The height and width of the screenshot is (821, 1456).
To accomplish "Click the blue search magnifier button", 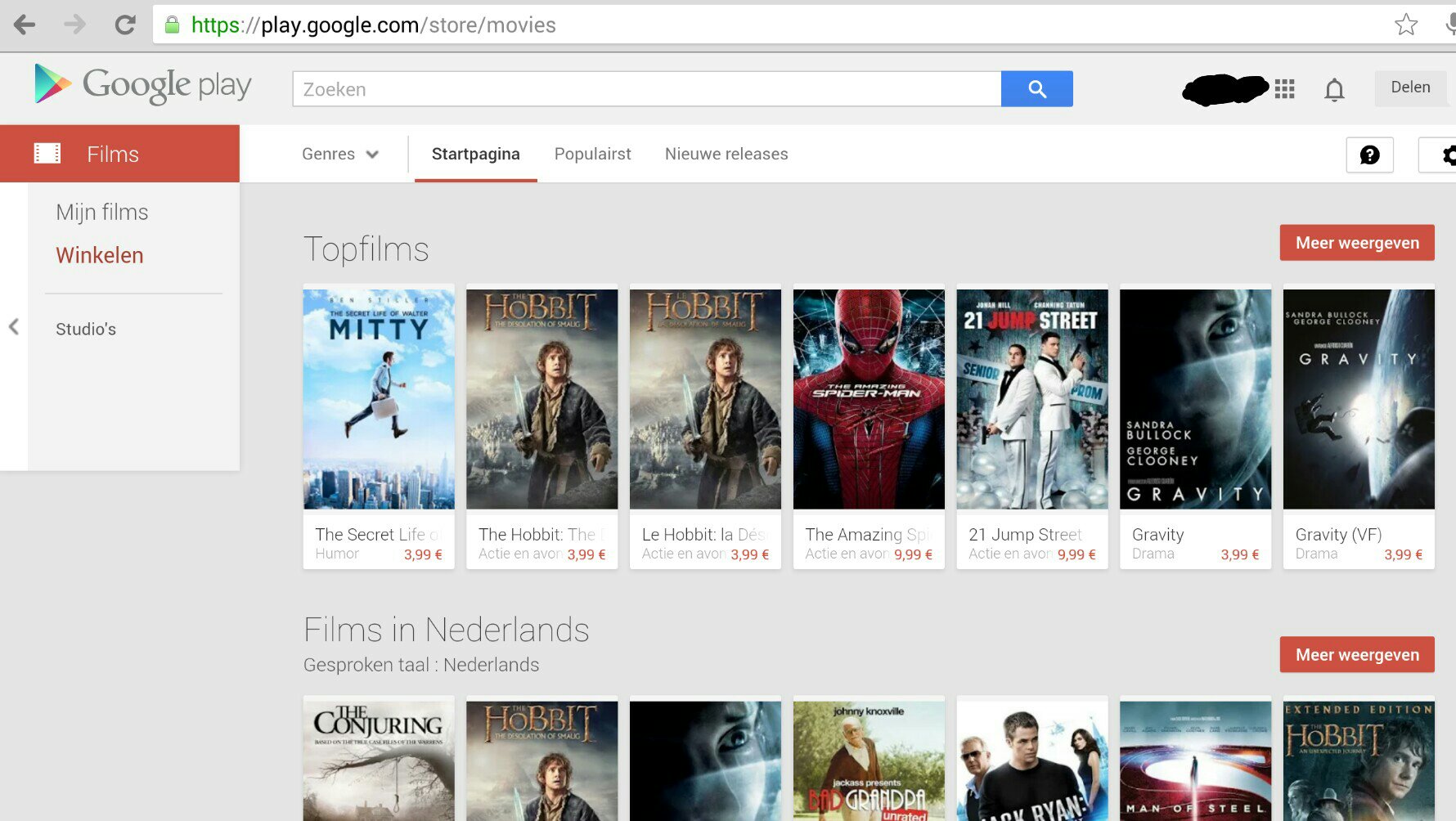I will 1036,89.
